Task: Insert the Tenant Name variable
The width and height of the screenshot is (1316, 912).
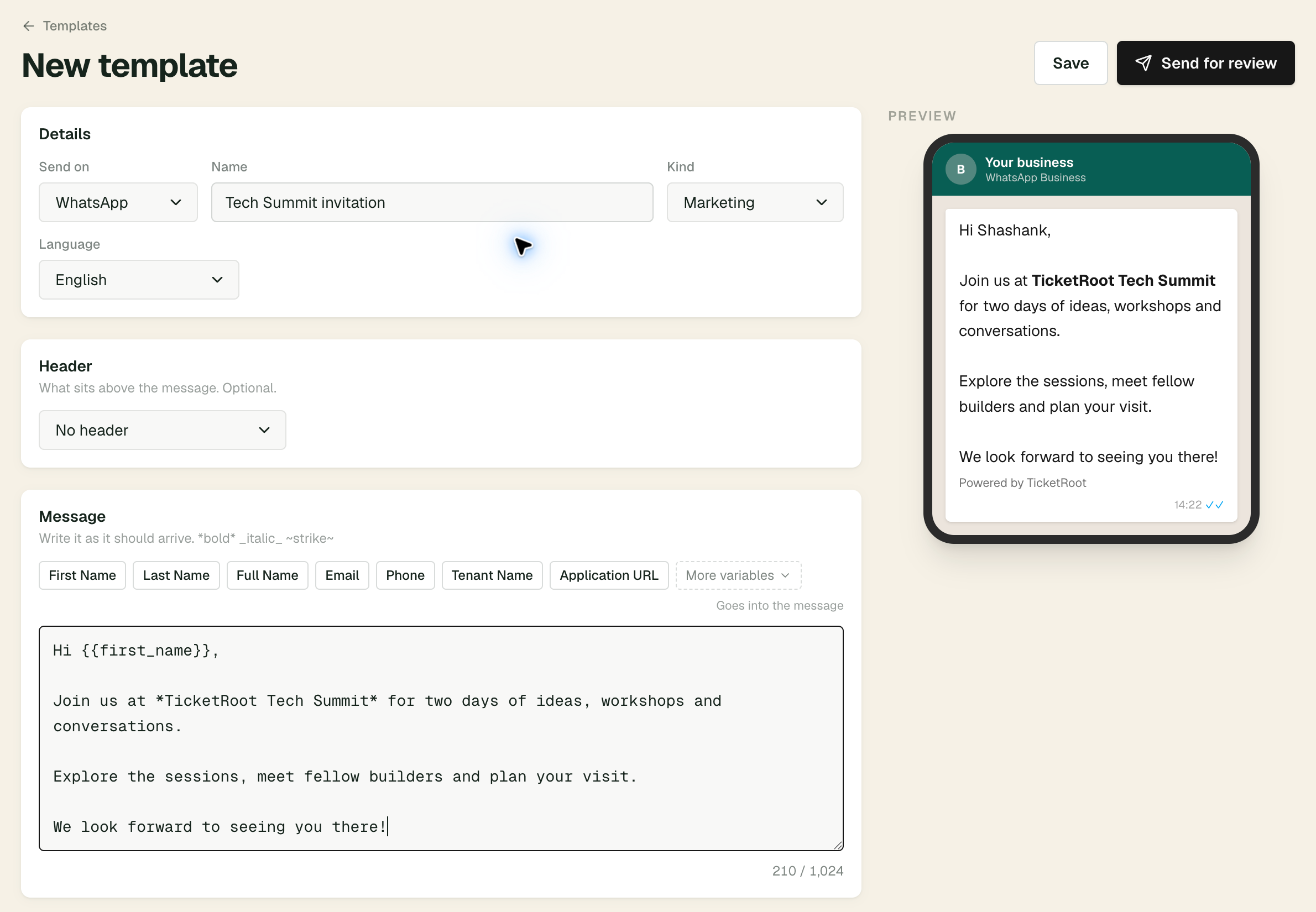Action: [x=492, y=575]
